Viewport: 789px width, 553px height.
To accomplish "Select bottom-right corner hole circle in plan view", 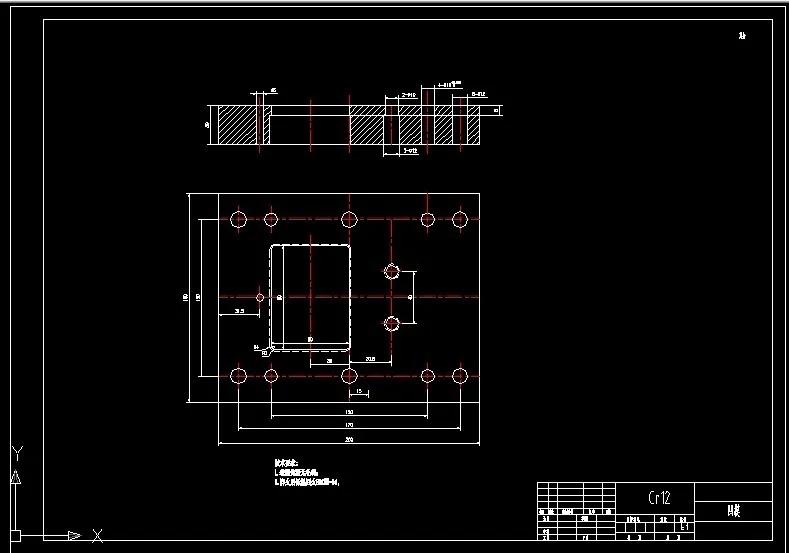I will pos(460,376).
